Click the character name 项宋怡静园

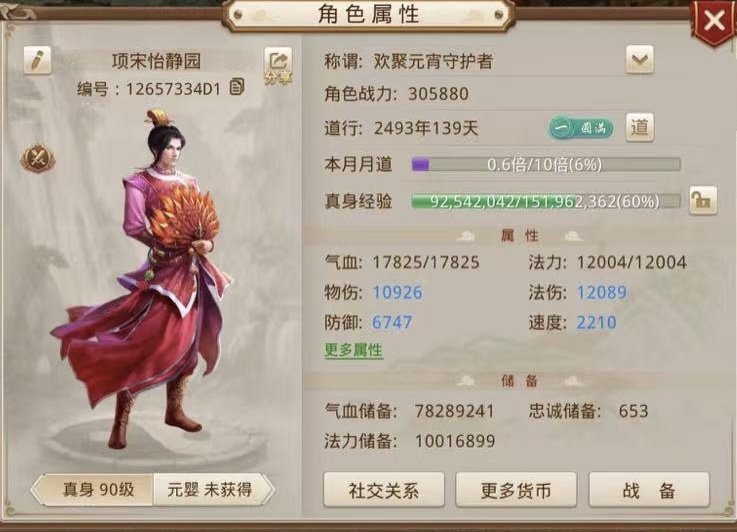coord(157,61)
